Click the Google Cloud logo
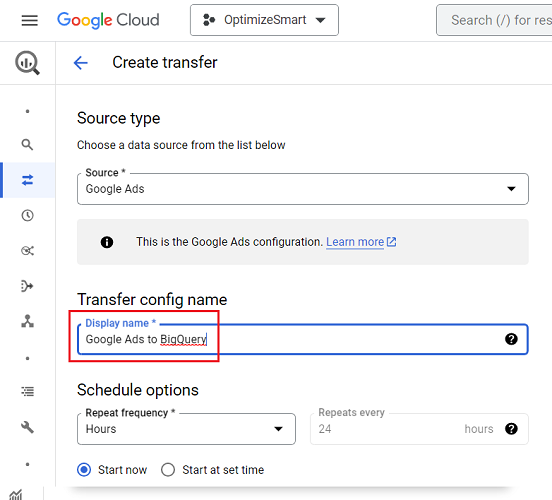This screenshot has width=552, height=500. tap(108, 20)
